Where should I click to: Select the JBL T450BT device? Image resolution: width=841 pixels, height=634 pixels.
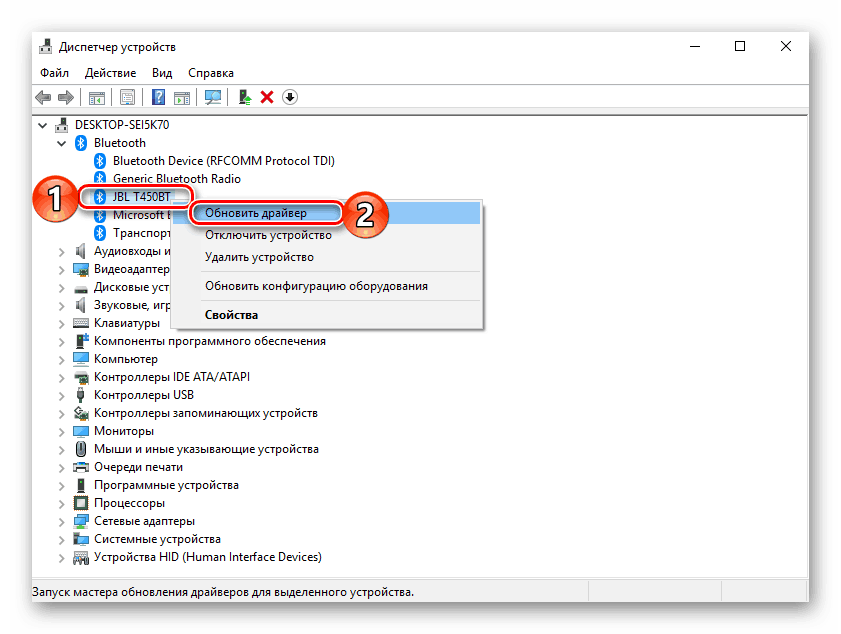(x=141, y=197)
